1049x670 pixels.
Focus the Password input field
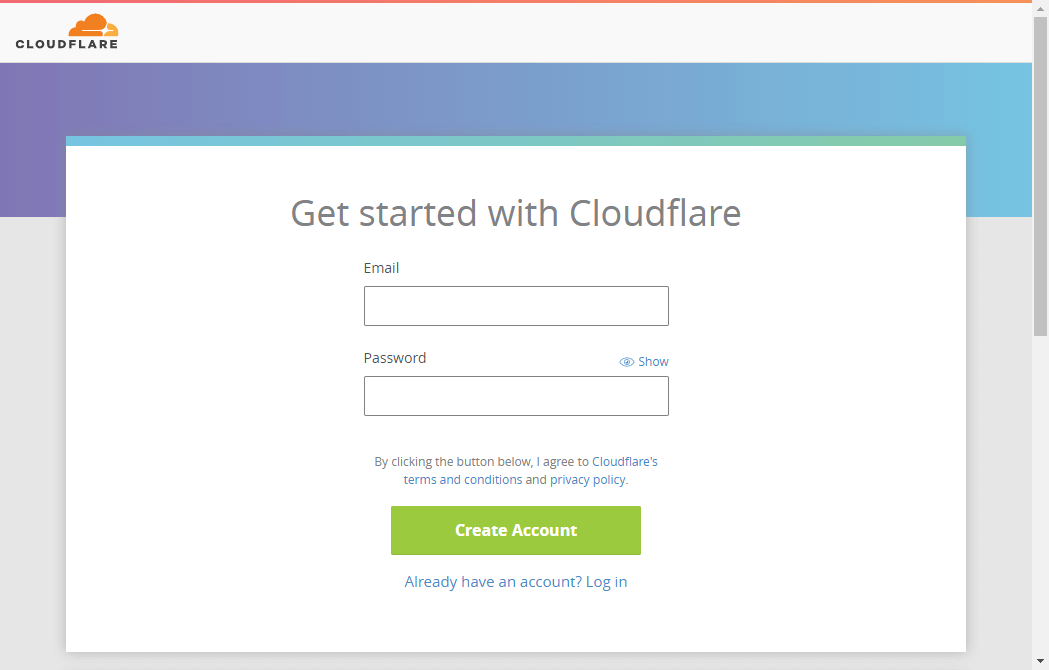(516, 396)
